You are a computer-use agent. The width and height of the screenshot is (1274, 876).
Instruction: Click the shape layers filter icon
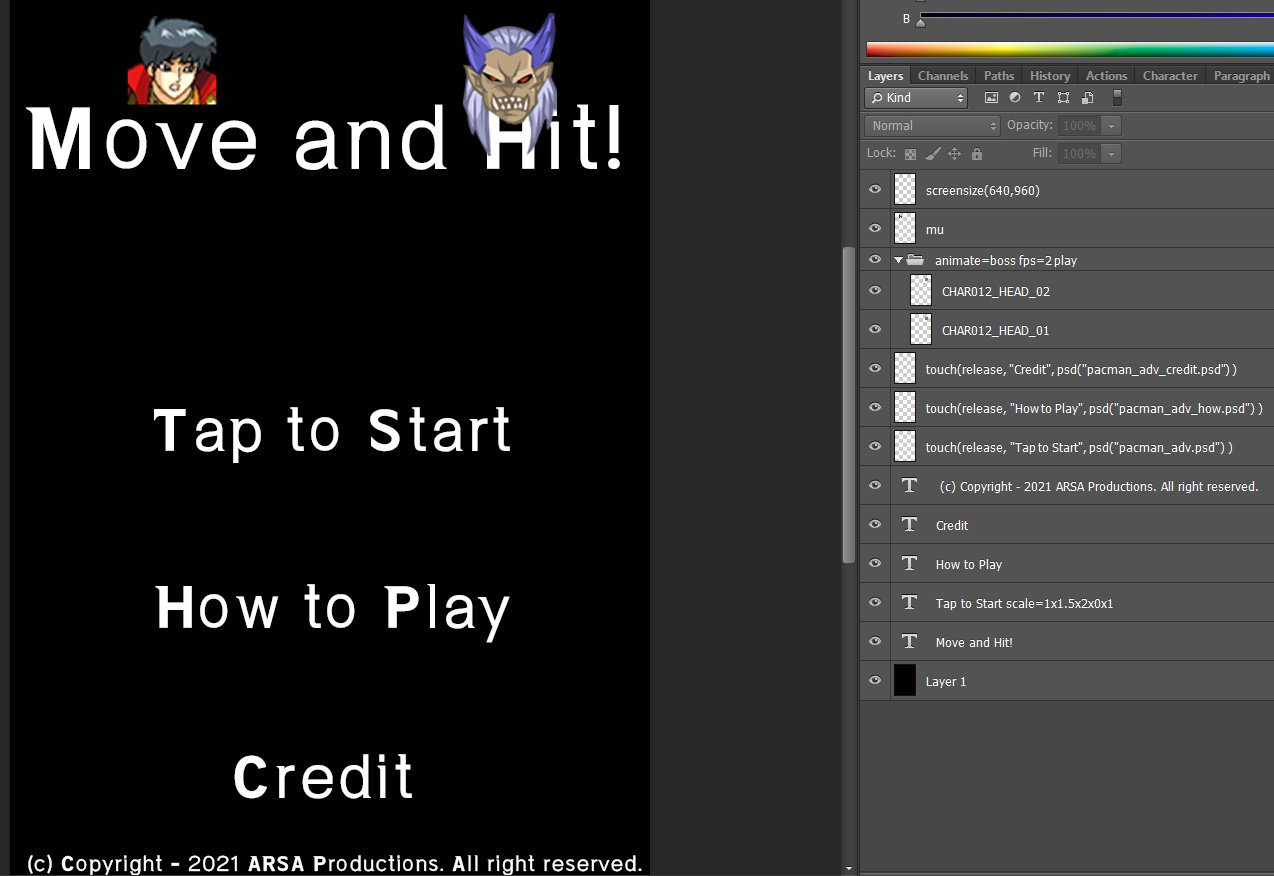pyautogui.click(x=1063, y=97)
